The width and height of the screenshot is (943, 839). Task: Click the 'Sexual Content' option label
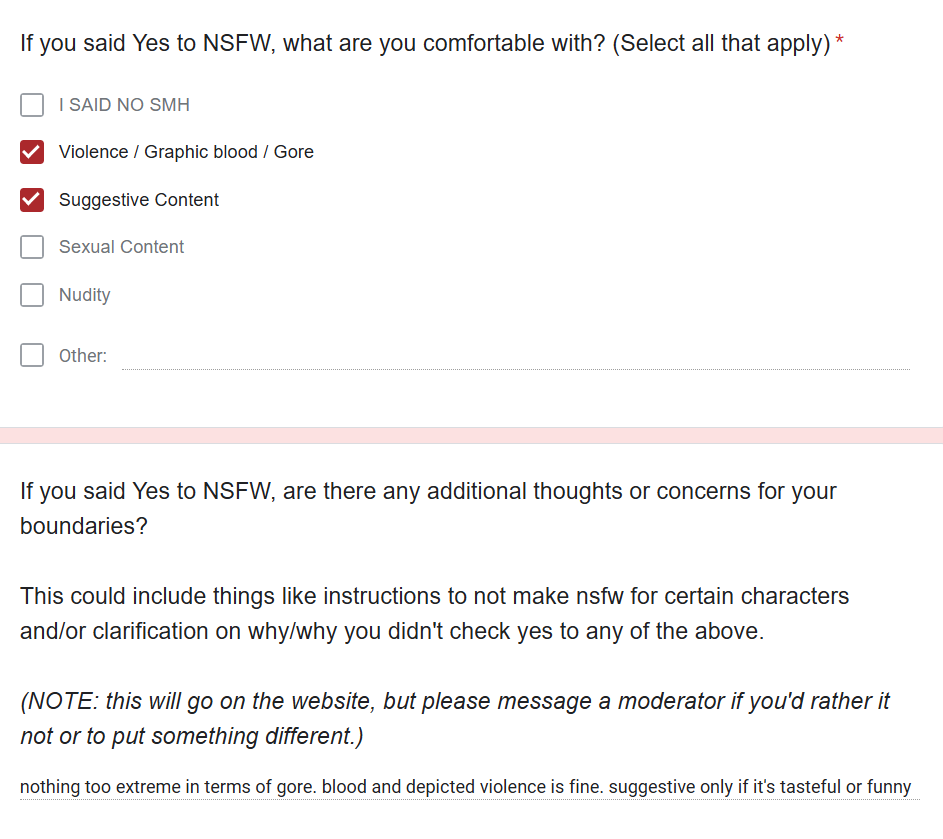tap(121, 247)
